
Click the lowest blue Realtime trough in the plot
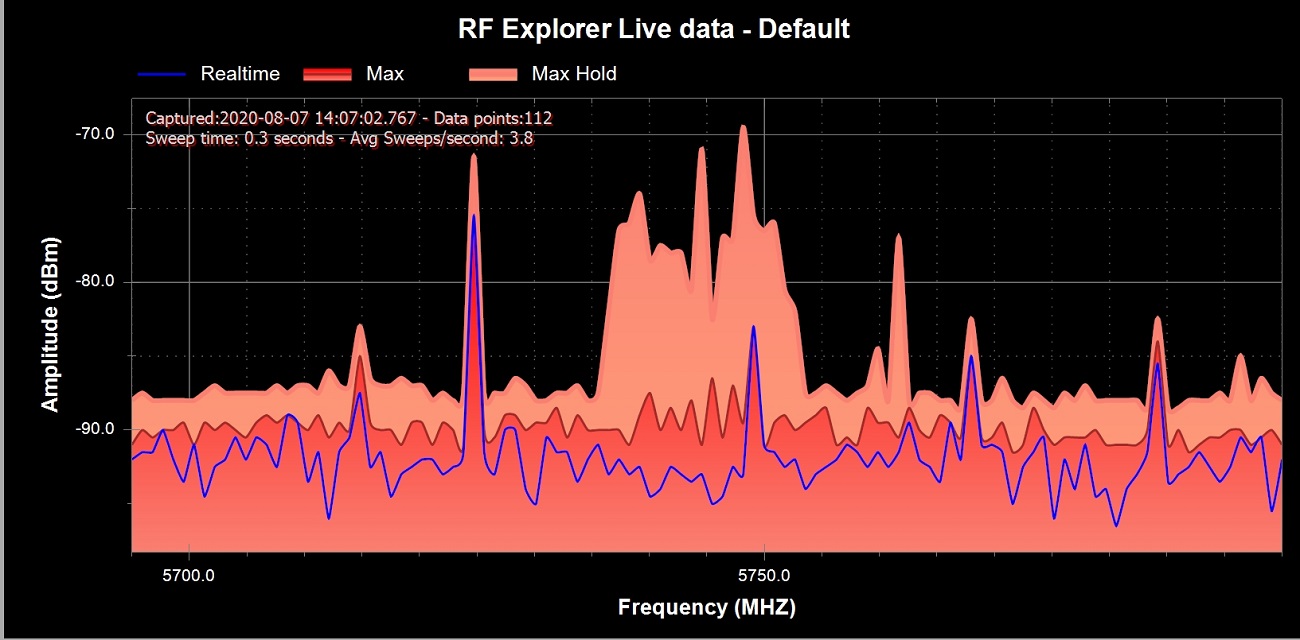[x=1116, y=526]
